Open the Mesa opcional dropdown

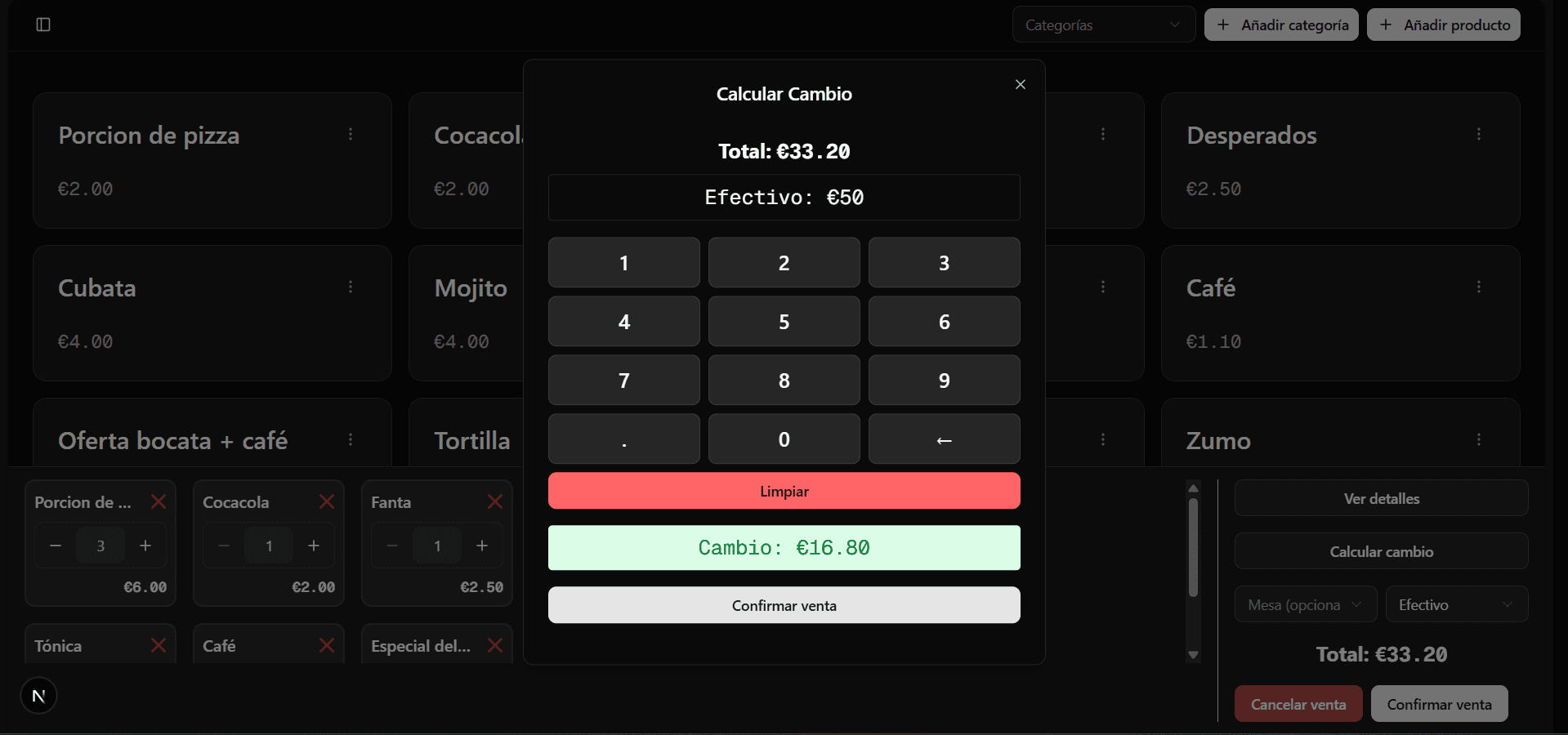1304,604
